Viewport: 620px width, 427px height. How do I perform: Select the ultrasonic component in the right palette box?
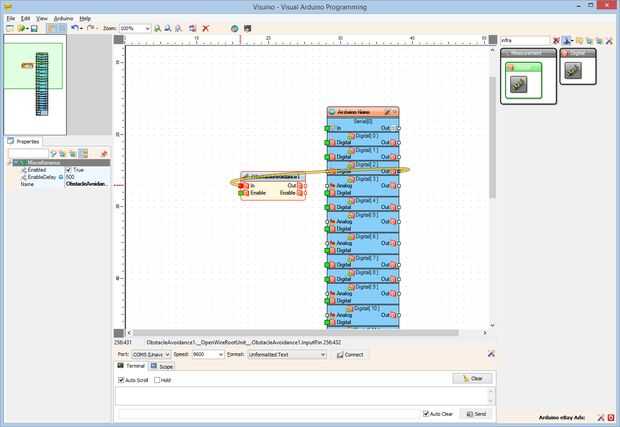click(573, 71)
